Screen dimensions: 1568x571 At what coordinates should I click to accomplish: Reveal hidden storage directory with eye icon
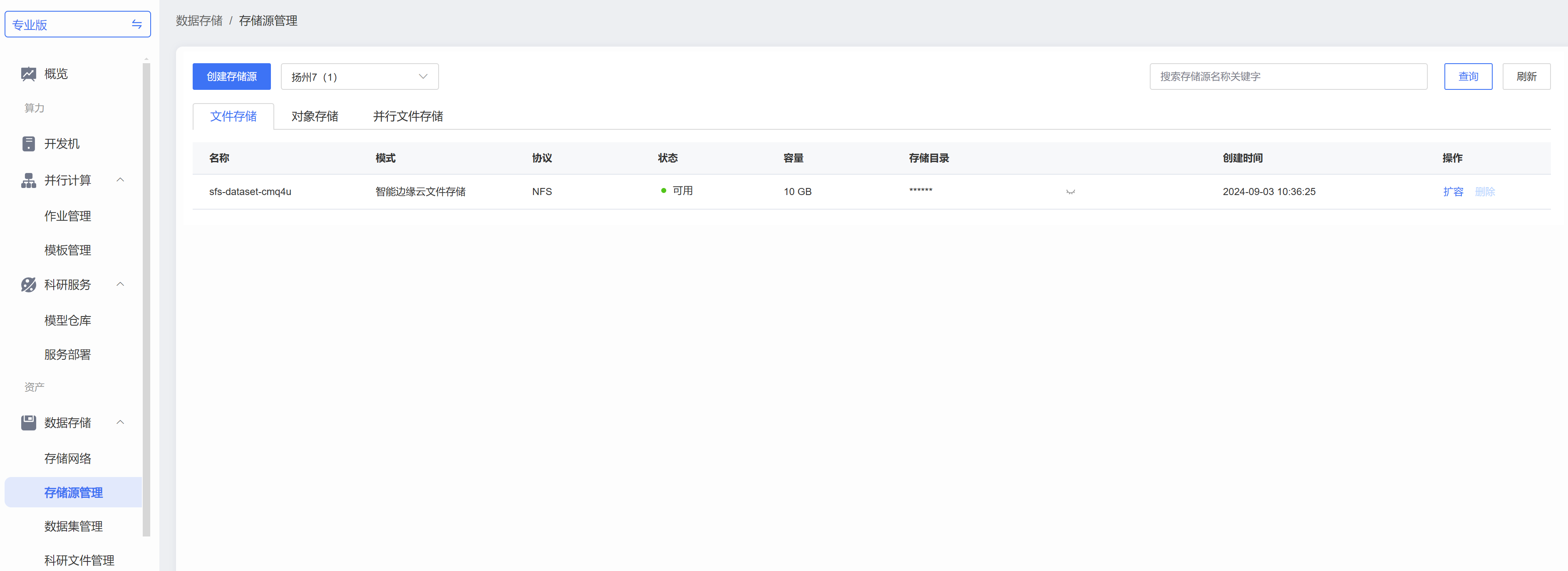click(1071, 192)
